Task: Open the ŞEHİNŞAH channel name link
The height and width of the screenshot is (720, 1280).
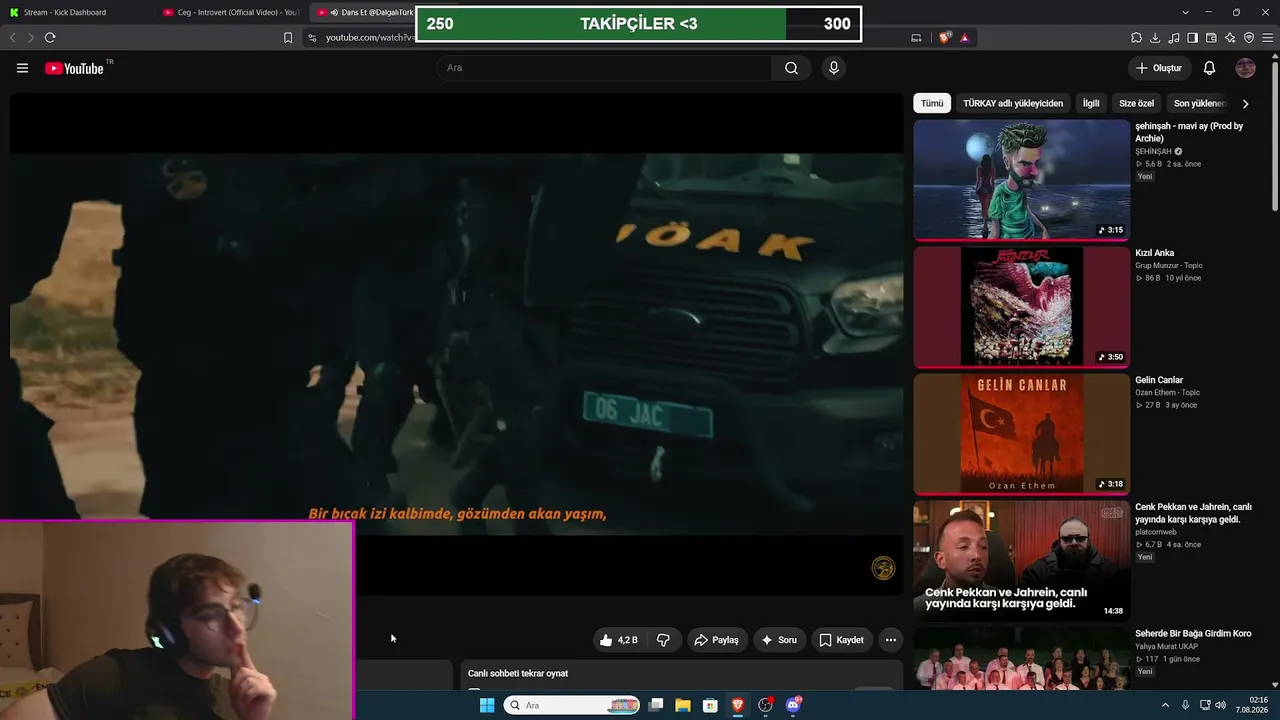Action: [1153, 152]
